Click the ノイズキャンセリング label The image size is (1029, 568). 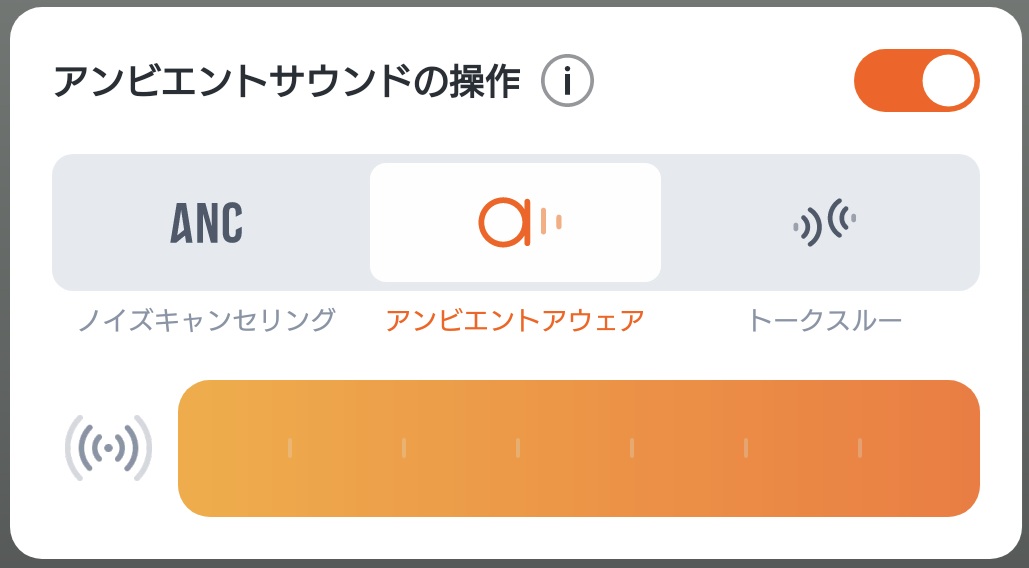pyautogui.click(x=207, y=320)
